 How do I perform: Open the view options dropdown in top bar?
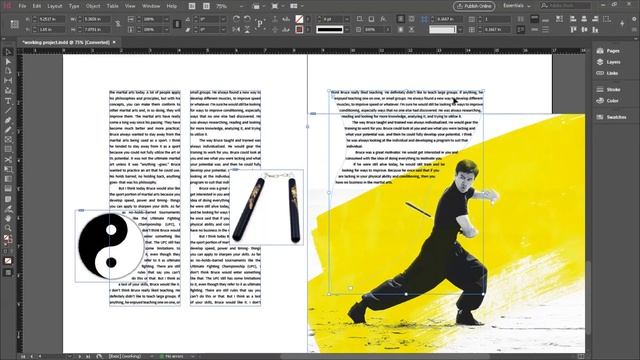tap(258, 6)
